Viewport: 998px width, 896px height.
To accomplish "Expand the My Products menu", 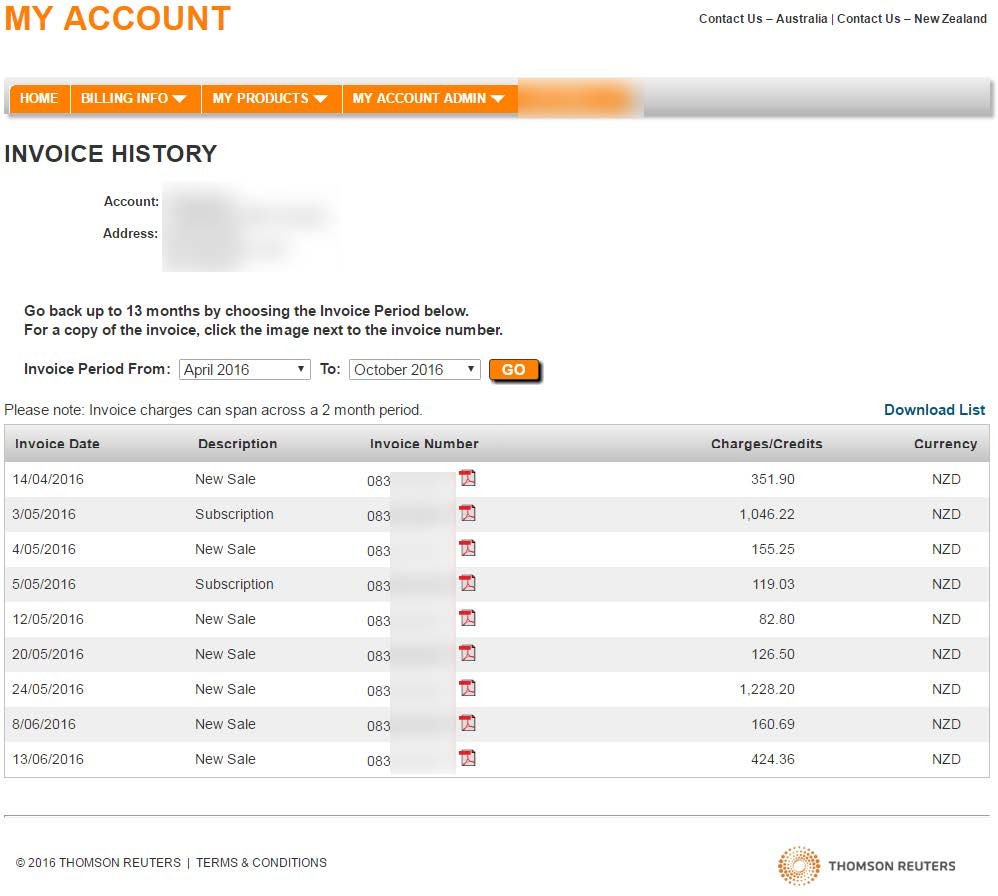I will 270,98.
